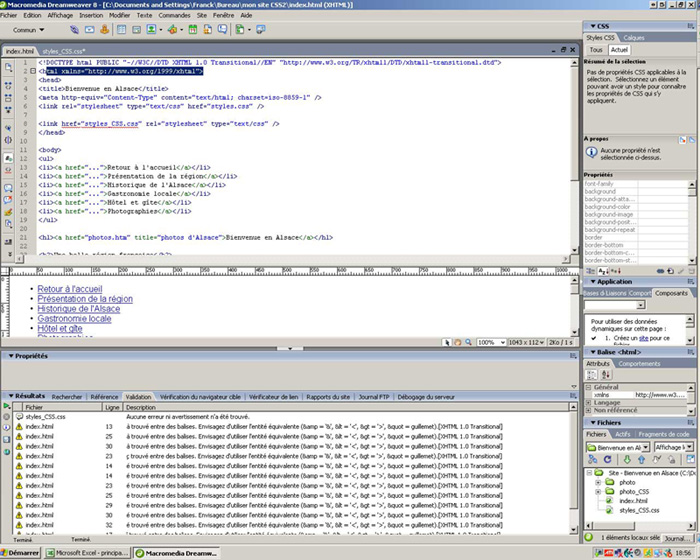Click the Tag chooser icon
Screen dimensions: 700x560
point(261,30)
